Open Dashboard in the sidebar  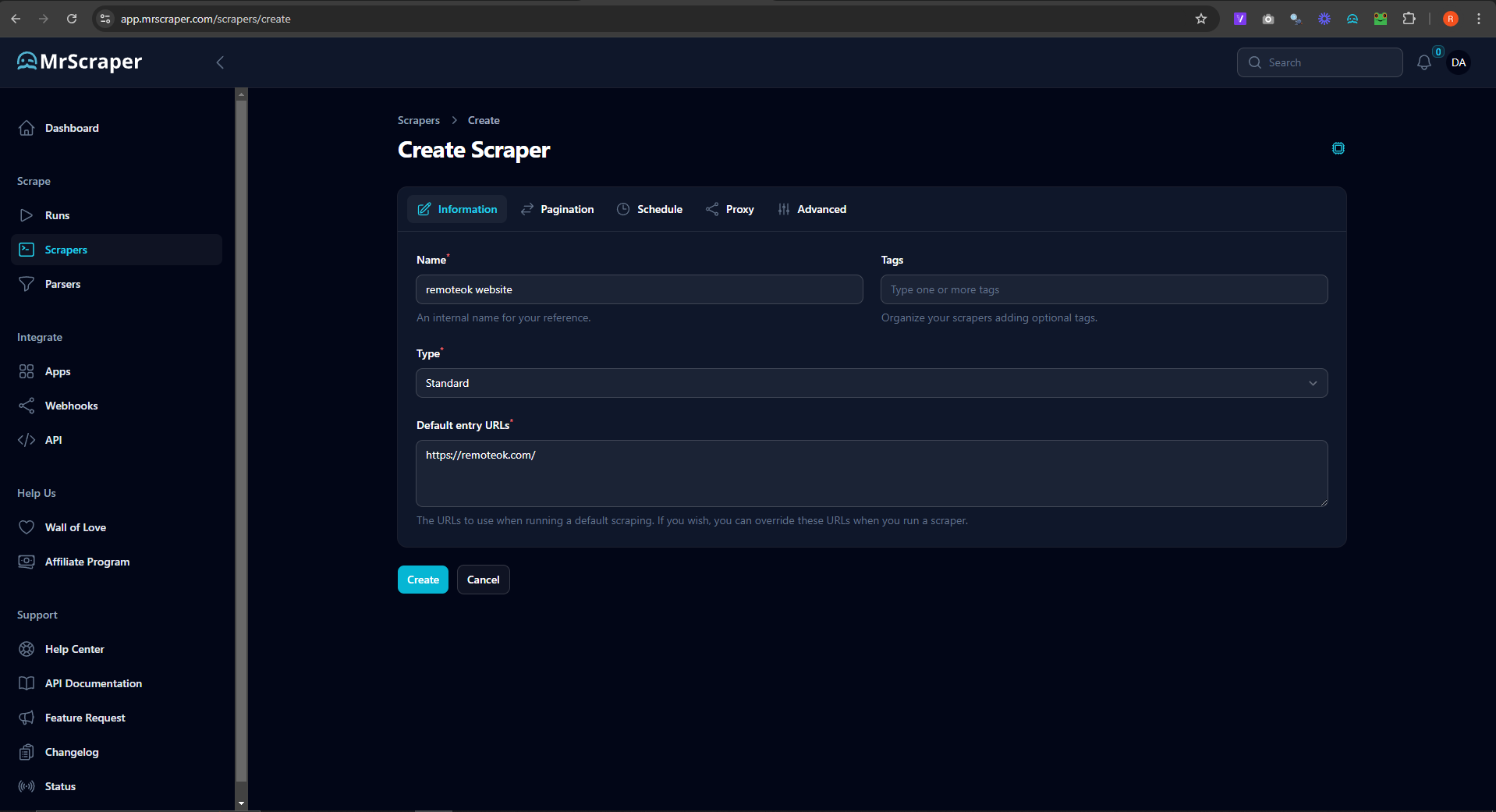tap(117, 128)
